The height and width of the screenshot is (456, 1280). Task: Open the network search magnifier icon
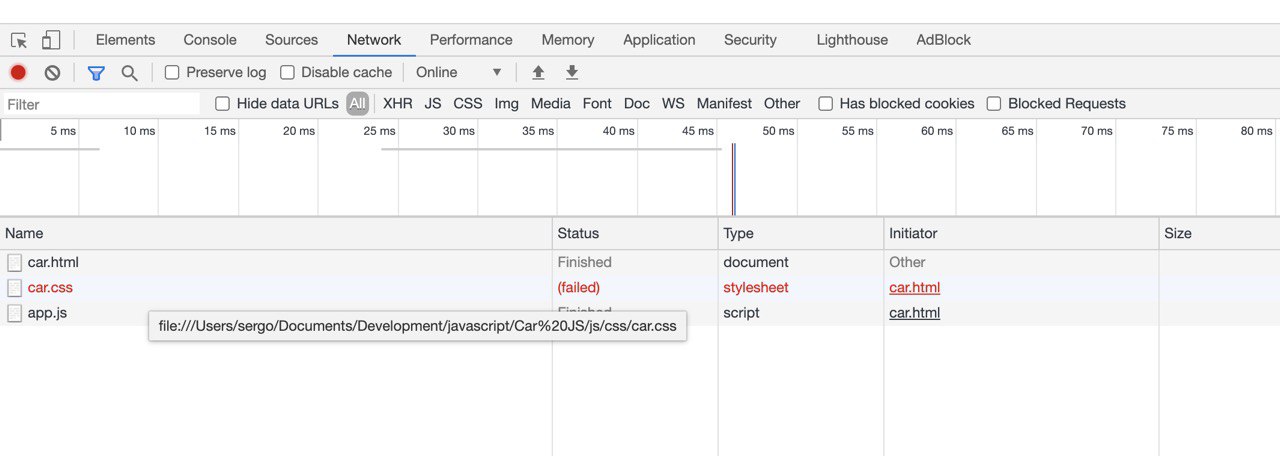click(x=129, y=72)
